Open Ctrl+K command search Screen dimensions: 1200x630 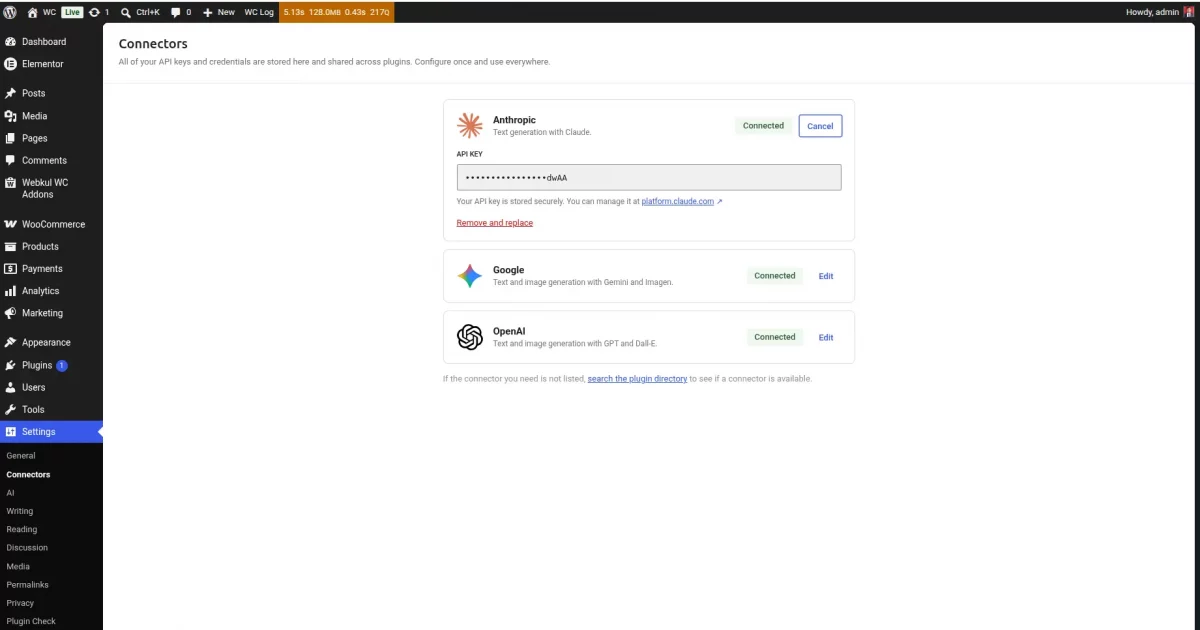[x=140, y=12]
